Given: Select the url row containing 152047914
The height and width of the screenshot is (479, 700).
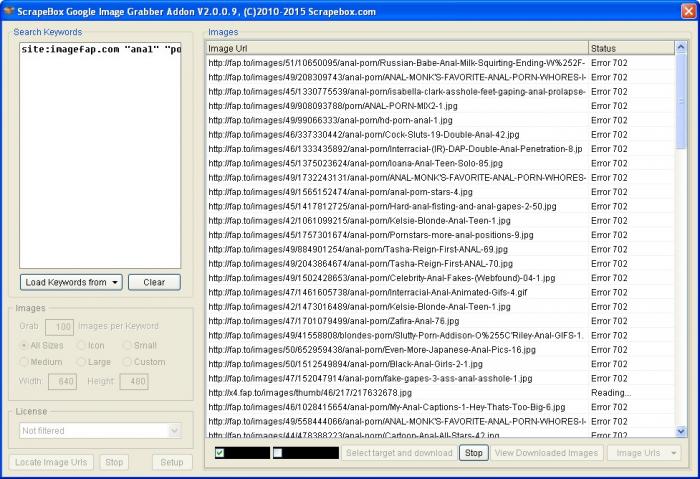Looking at the screenshot, I should (x=440, y=379).
